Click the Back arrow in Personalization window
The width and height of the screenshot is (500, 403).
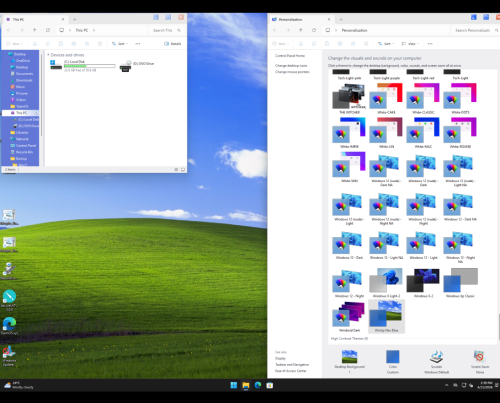coord(274,30)
